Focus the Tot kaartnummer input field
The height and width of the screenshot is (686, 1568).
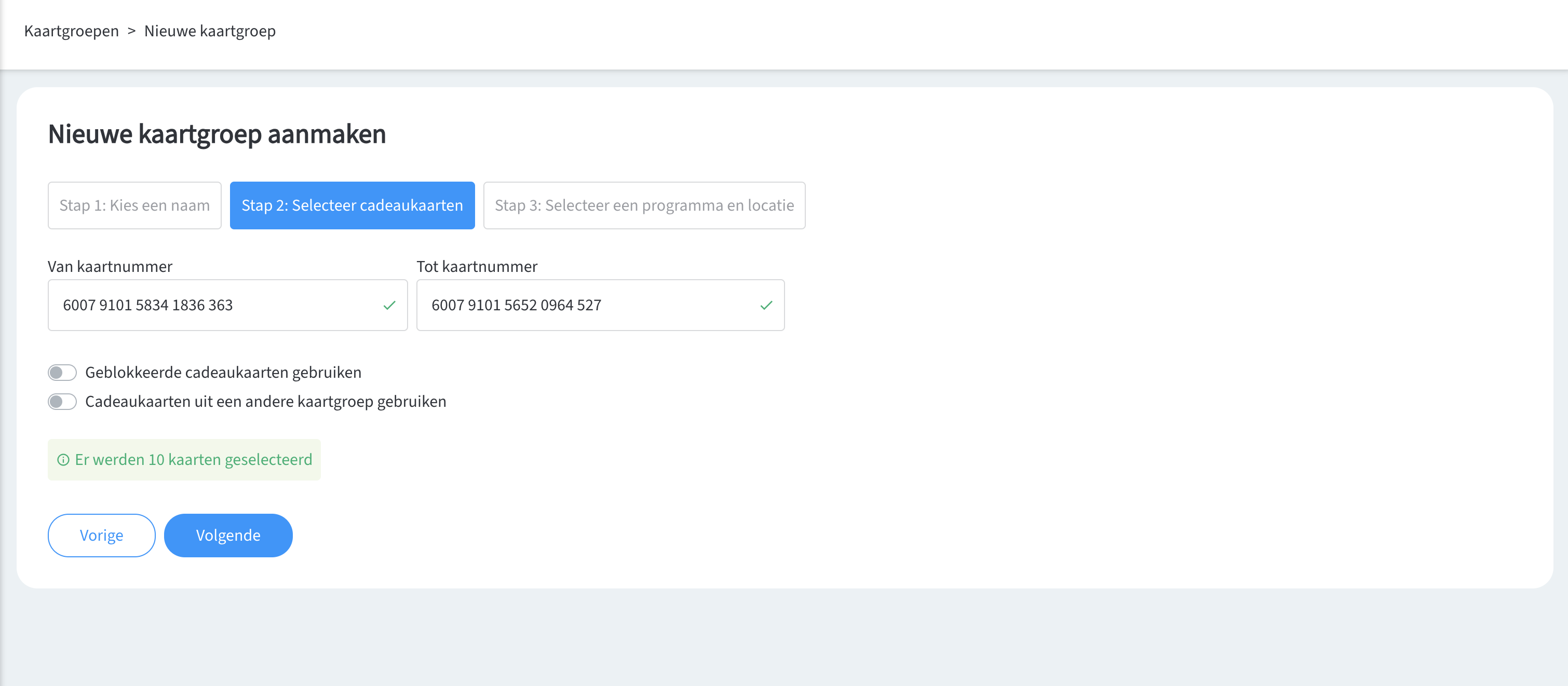tap(584, 305)
